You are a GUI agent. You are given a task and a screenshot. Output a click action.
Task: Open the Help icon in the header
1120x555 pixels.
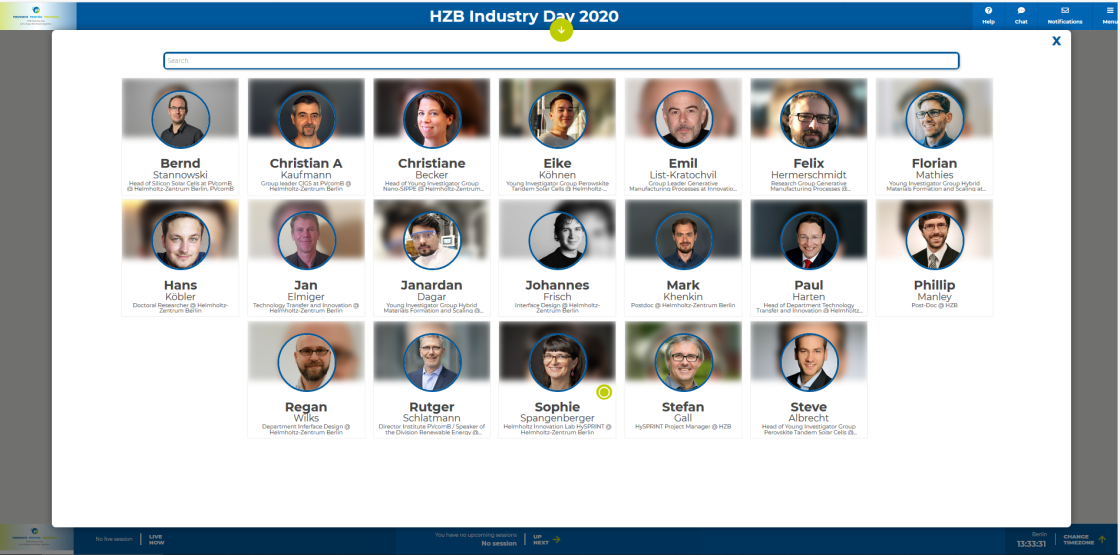989,10
